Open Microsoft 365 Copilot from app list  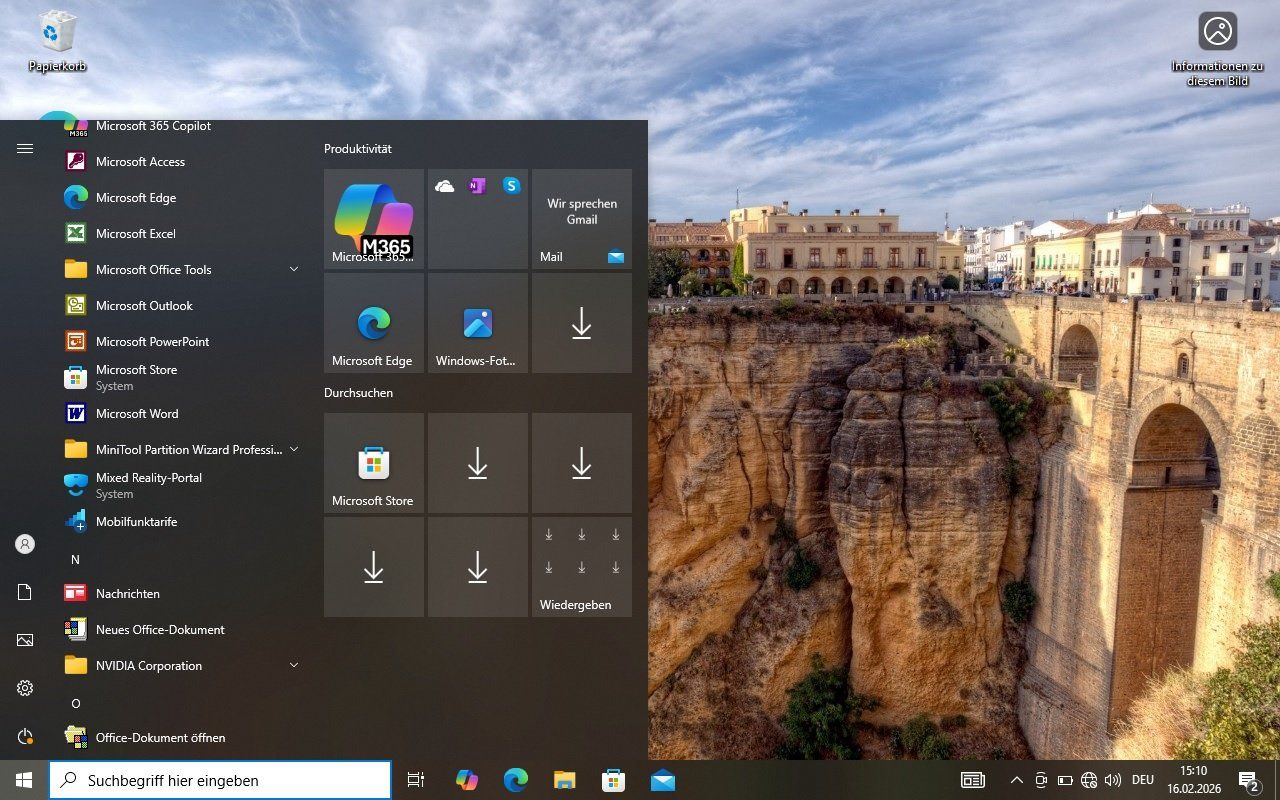tap(182, 127)
